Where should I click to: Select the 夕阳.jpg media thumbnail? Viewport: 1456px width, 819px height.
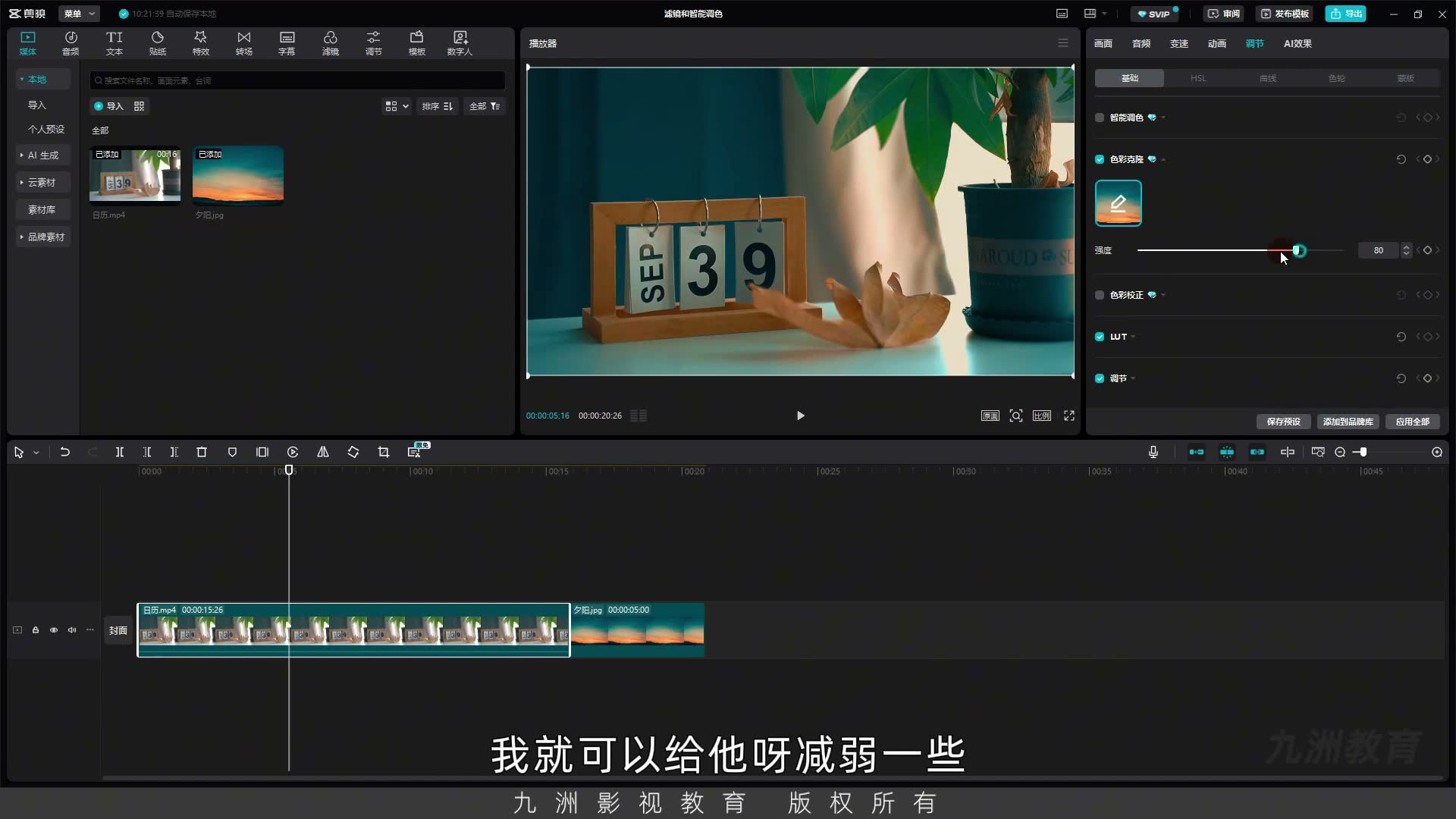(x=238, y=175)
